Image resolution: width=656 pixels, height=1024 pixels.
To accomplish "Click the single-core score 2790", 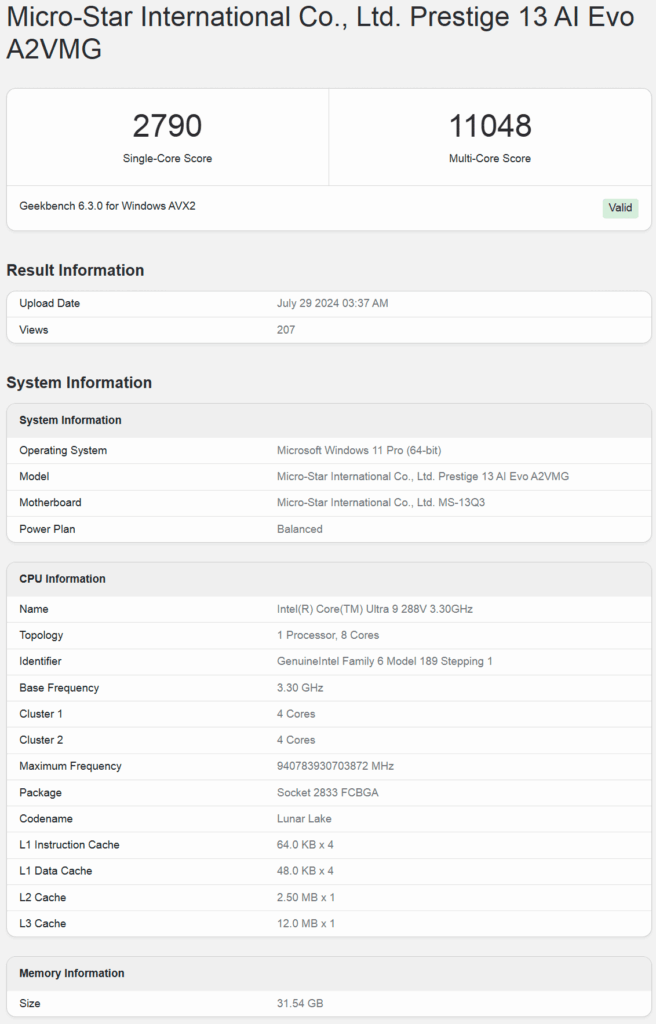I will pos(167,125).
